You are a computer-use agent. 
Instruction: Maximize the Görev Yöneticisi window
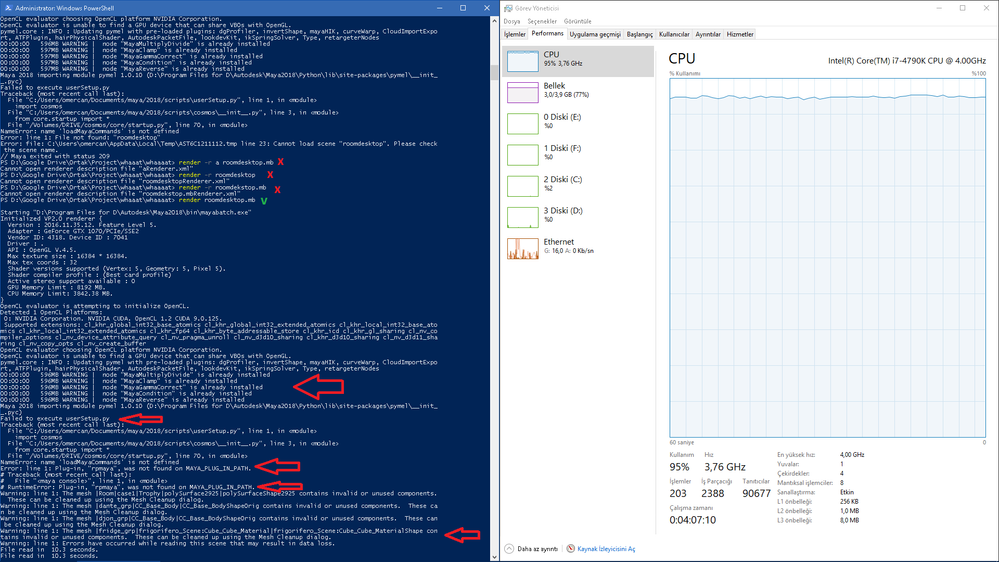[x=963, y=8]
